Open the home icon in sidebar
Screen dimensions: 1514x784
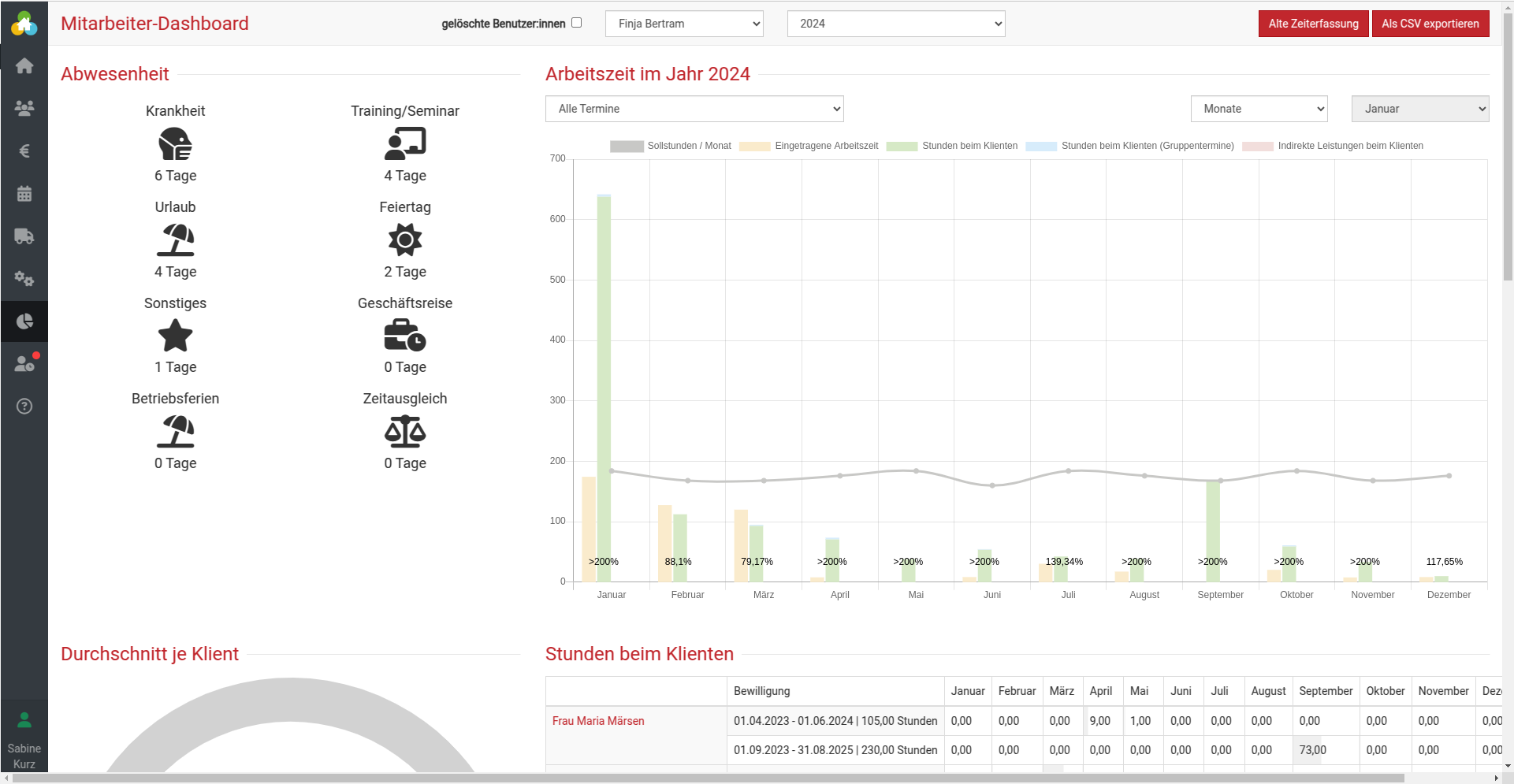coord(24,66)
